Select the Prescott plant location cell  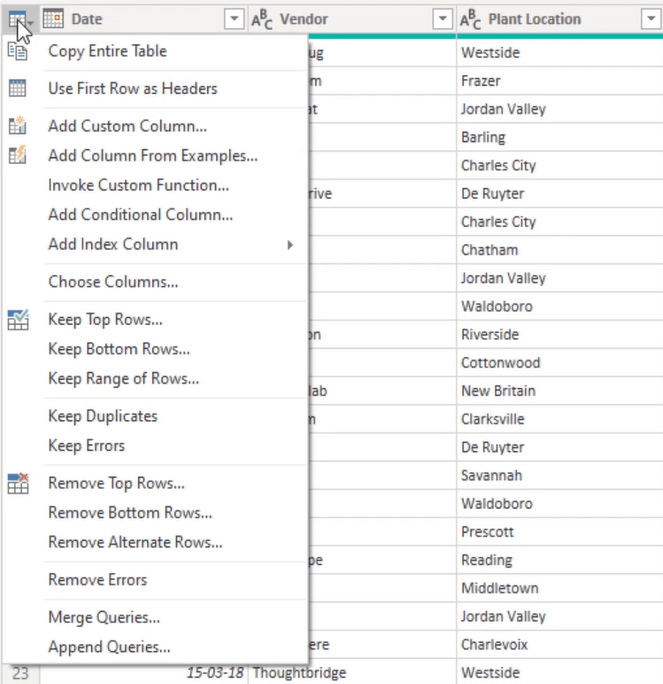560,532
